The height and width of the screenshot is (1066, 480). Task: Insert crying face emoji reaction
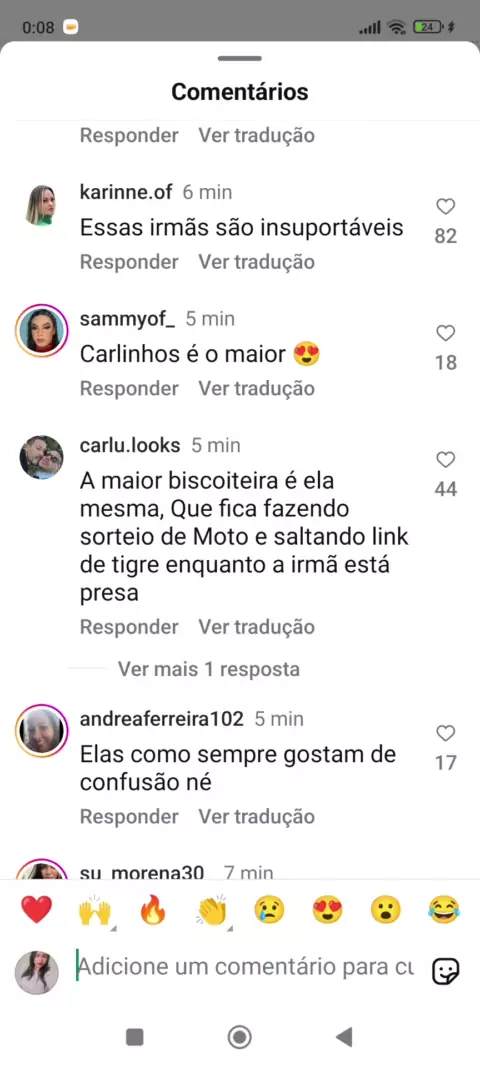269,910
